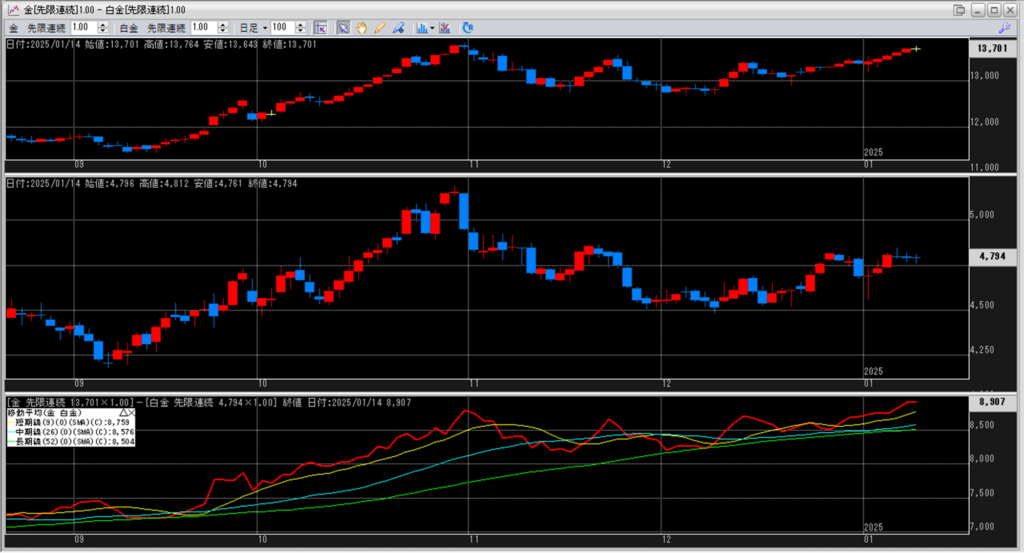Expand the chart type dropdown arrow
Screen dimensions: 1024x553
pyautogui.click(x=432, y=28)
